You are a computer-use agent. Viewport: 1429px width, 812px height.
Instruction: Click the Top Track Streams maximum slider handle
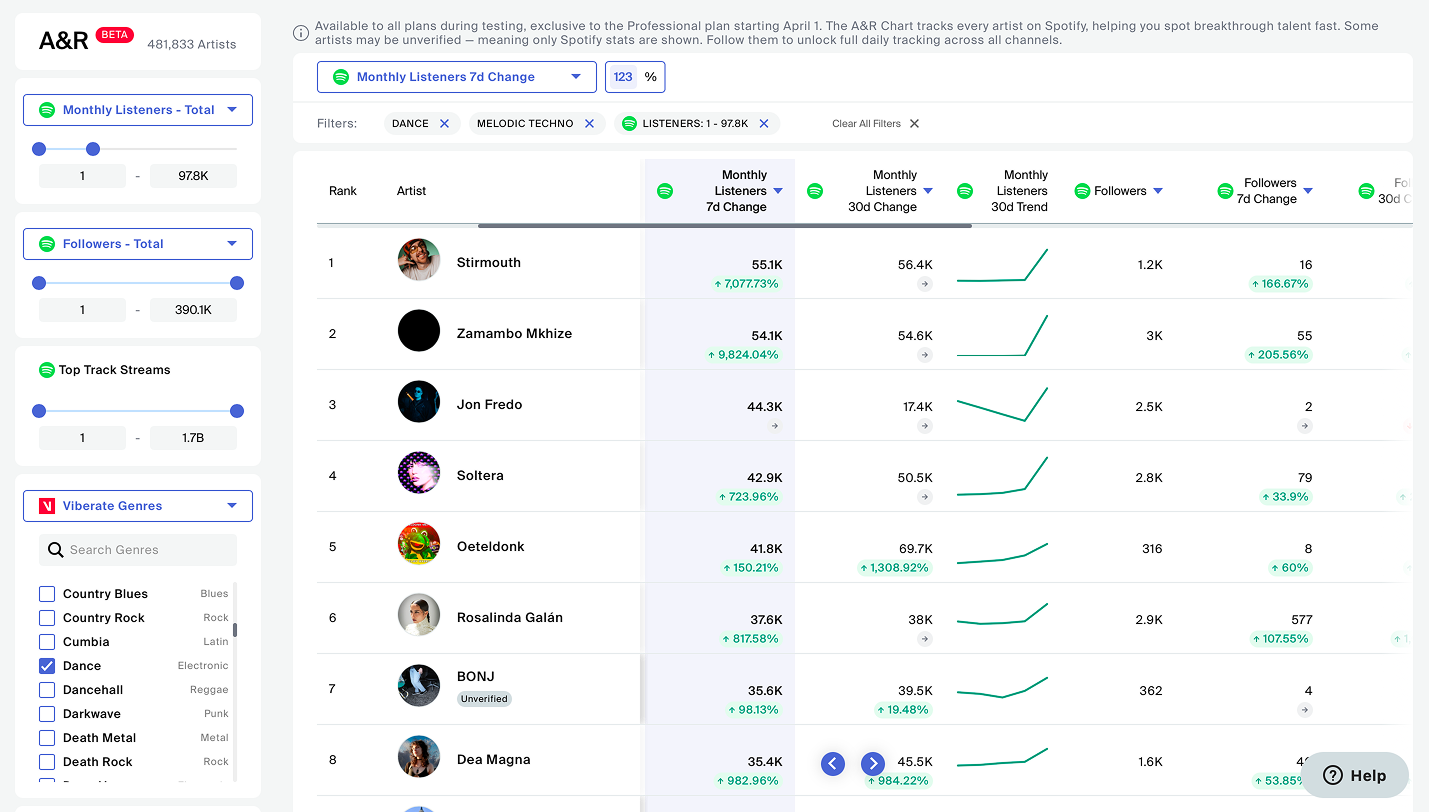[x=237, y=411]
